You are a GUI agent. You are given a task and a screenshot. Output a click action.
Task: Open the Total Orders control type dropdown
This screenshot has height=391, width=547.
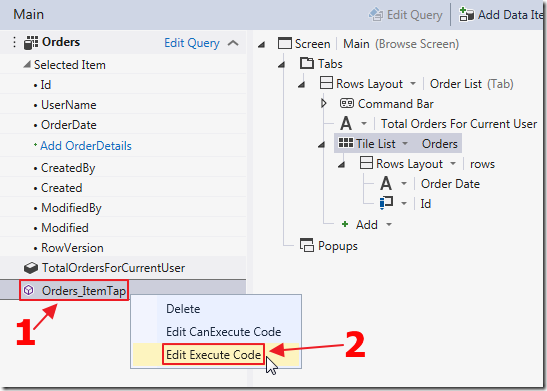tap(364, 123)
